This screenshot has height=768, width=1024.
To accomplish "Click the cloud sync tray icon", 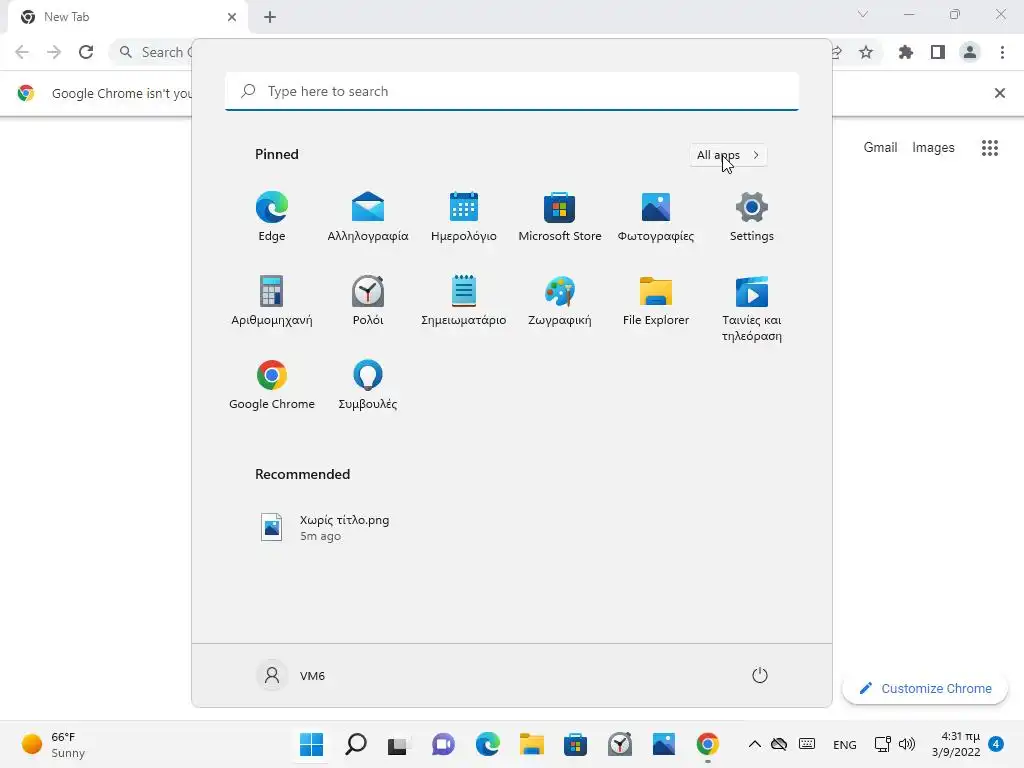I will click(779, 744).
